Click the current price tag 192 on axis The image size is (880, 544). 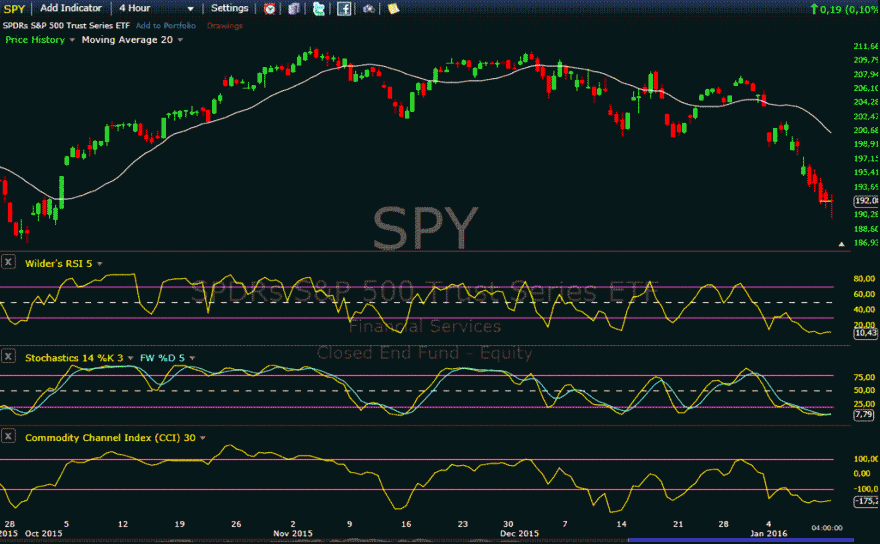[866, 200]
